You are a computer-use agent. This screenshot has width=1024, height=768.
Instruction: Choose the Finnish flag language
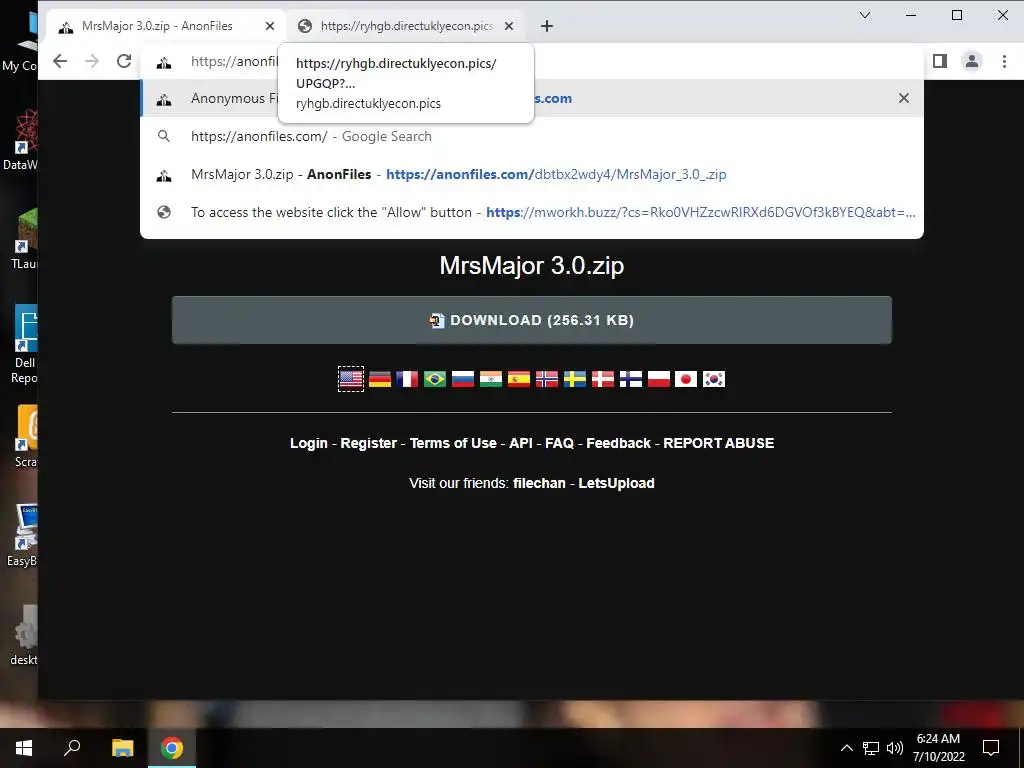pos(631,379)
